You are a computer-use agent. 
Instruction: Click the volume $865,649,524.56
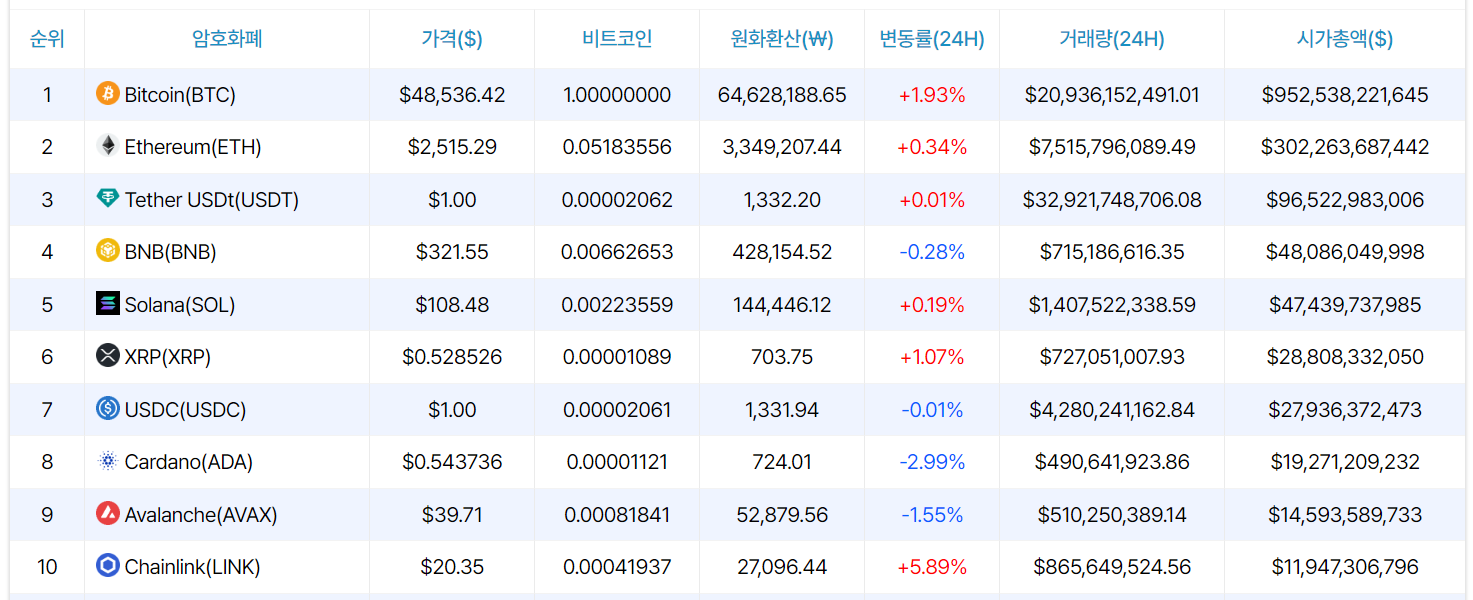(x=1112, y=567)
